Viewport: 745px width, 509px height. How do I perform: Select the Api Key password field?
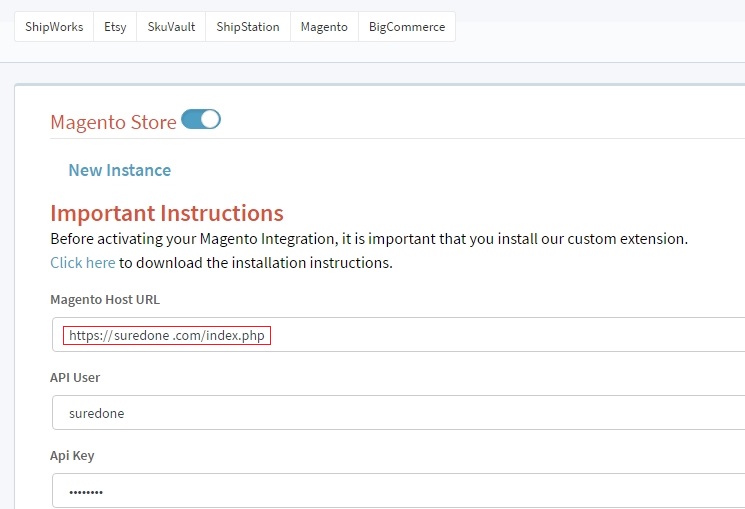point(398,490)
